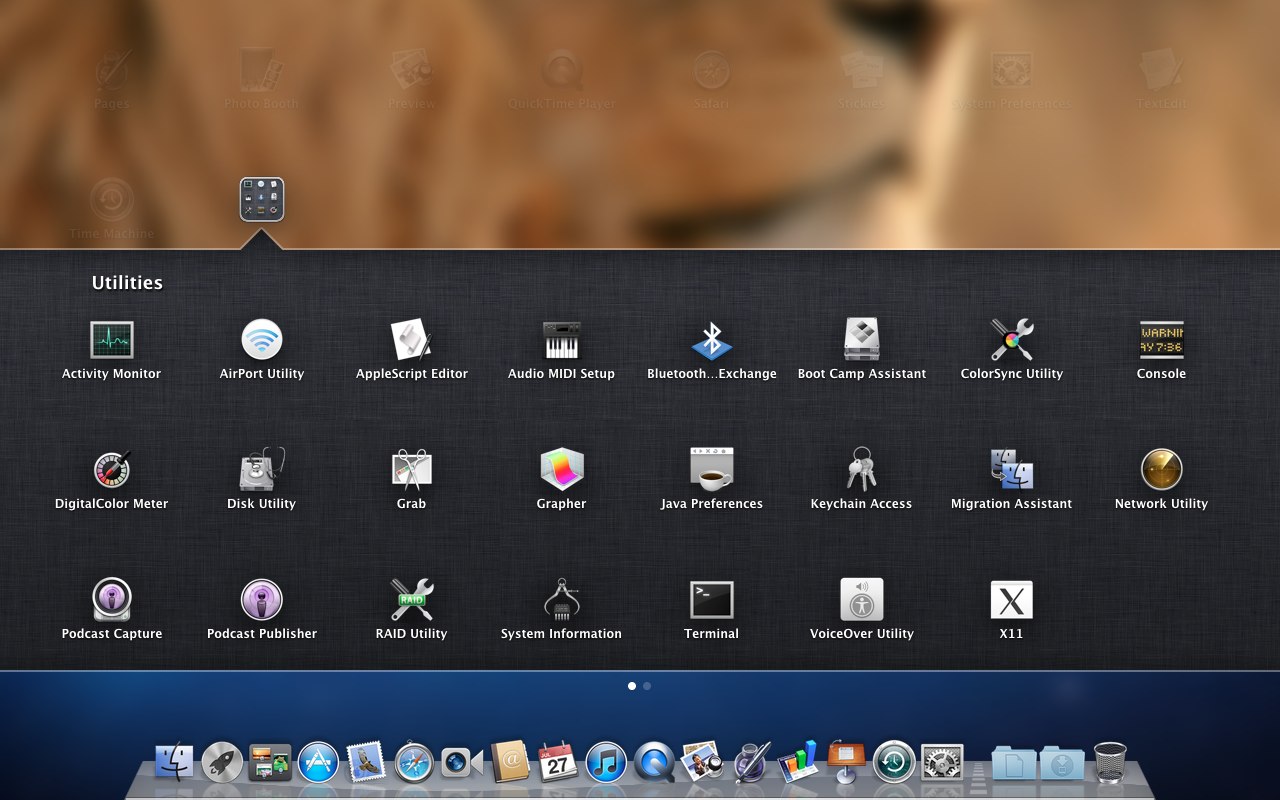The height and width of the screenshot is (800, 1280).
Task: Open iCal calendar icon in Dock
Action: [x=558, y=763]
